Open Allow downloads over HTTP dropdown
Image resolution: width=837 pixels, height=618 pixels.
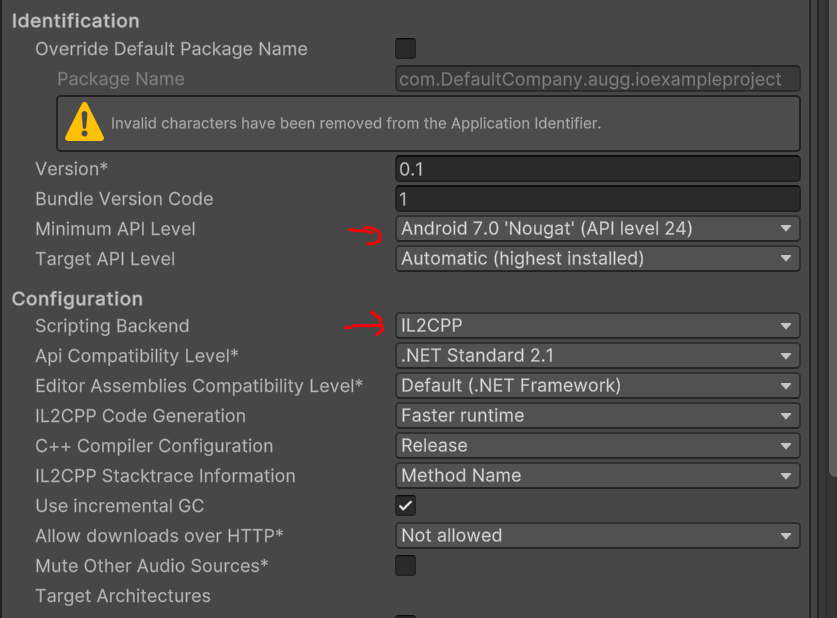[x=597, y=536]
